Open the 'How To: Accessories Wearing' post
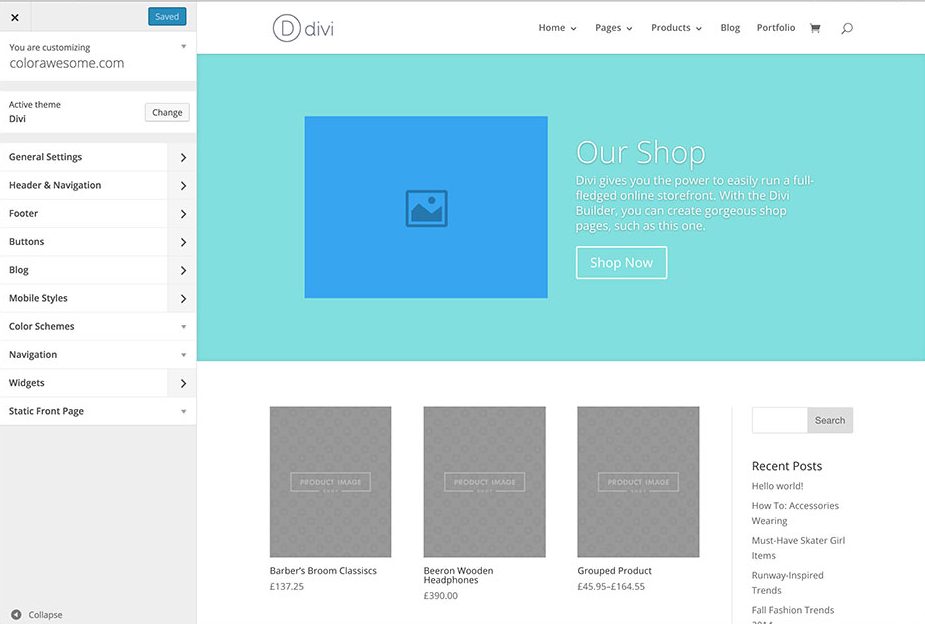 [x=795, y=513]
